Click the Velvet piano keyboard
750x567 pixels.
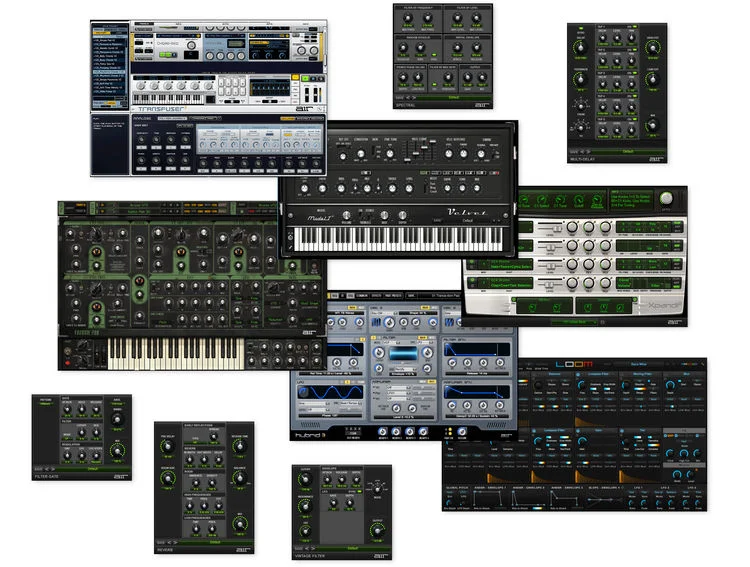click(398, 239)
